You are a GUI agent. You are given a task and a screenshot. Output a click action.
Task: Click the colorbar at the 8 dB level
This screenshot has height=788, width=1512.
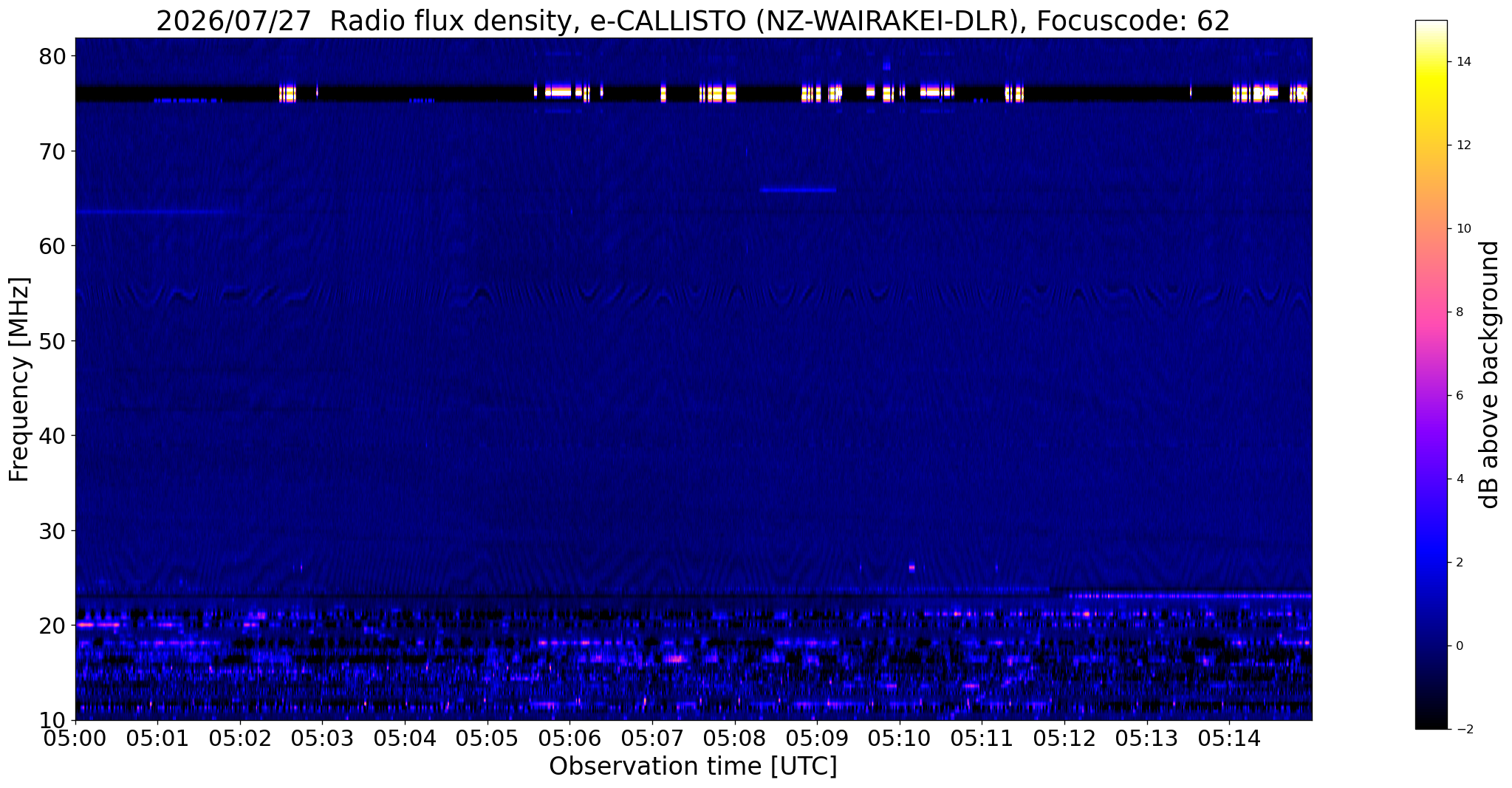click(1431, 312)
